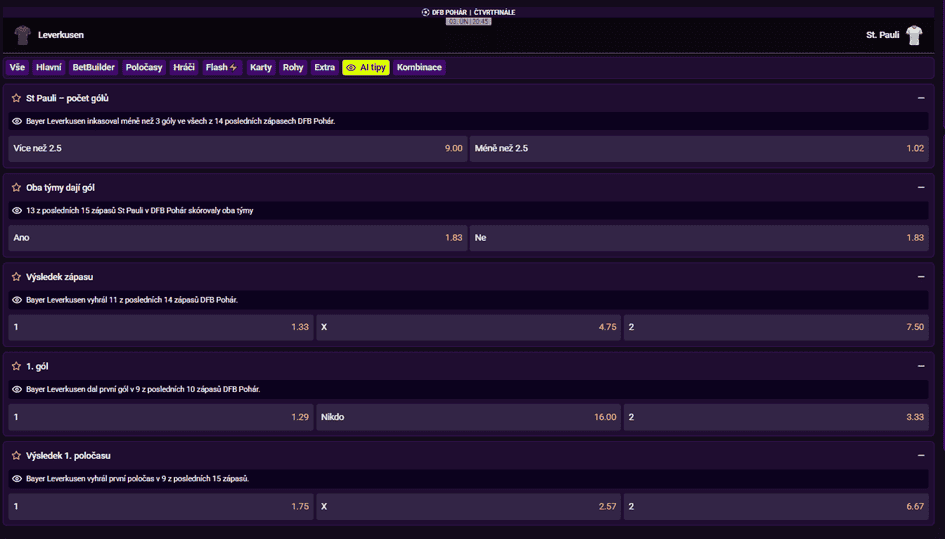Star the Výsledek 1. poločasu market
The image size is (945, 539).
point(16,456)
